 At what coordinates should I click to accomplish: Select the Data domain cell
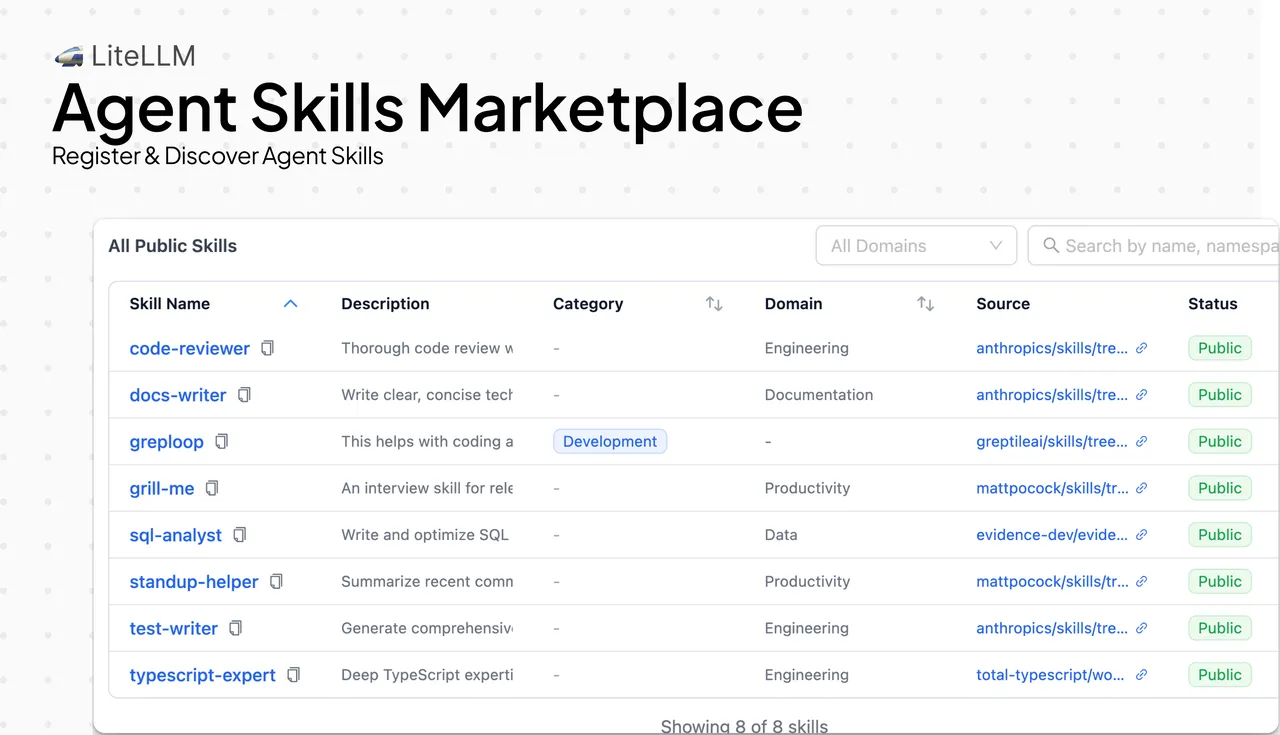781,535
